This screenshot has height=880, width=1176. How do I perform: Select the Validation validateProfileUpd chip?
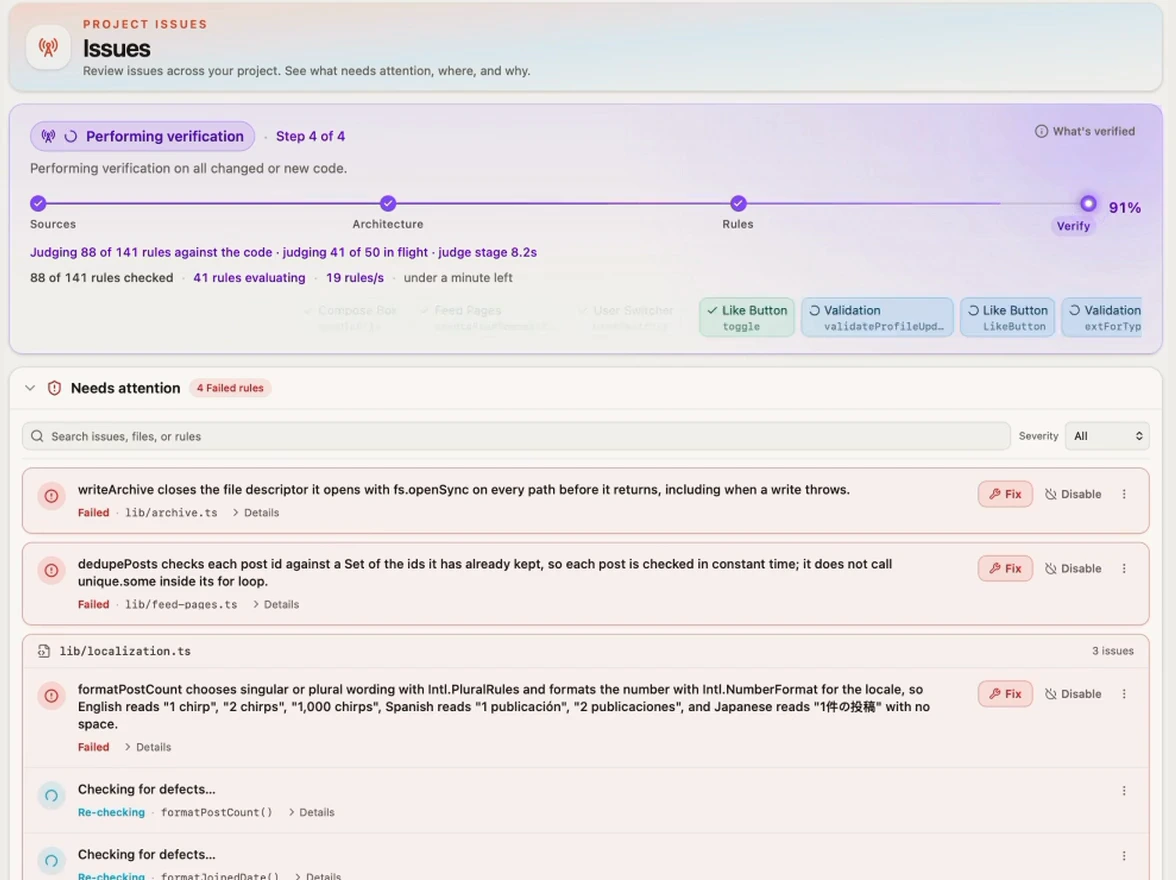pos(877,317)
